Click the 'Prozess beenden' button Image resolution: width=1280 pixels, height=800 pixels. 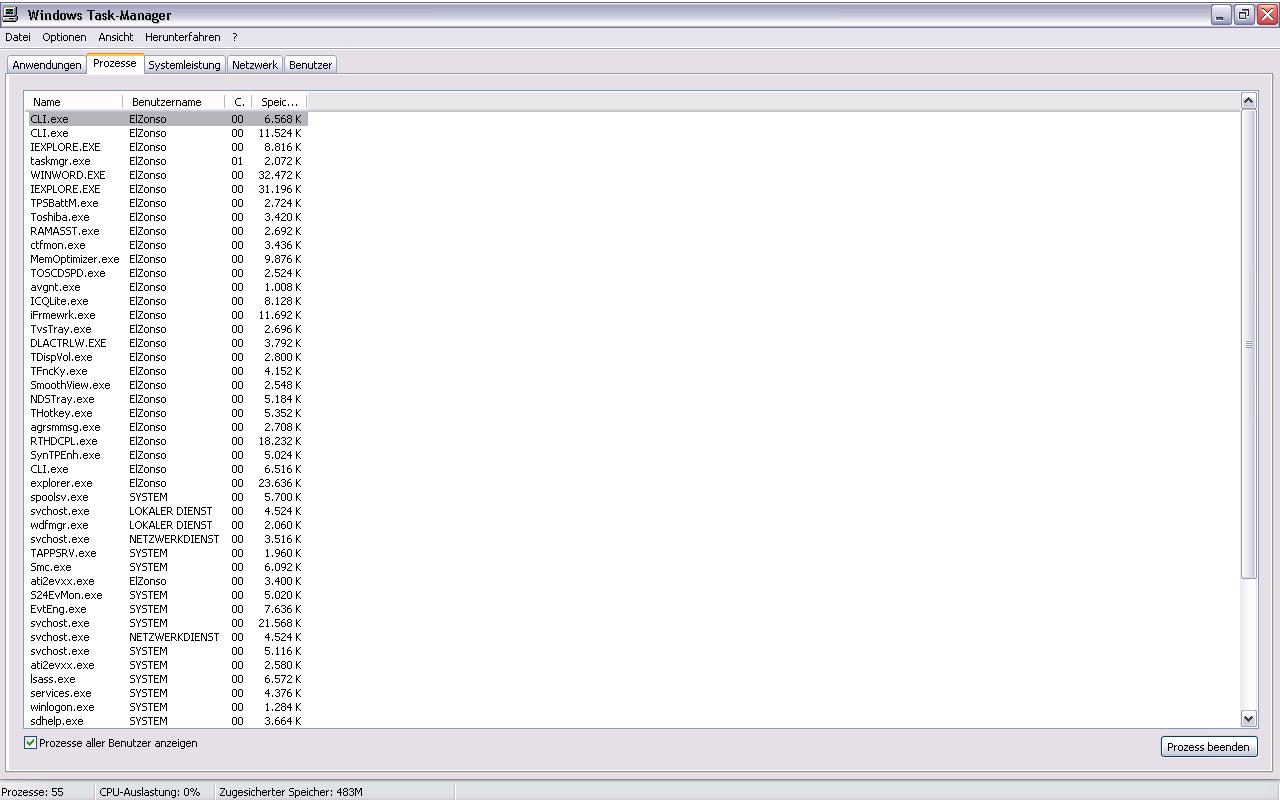(1208, 747)
